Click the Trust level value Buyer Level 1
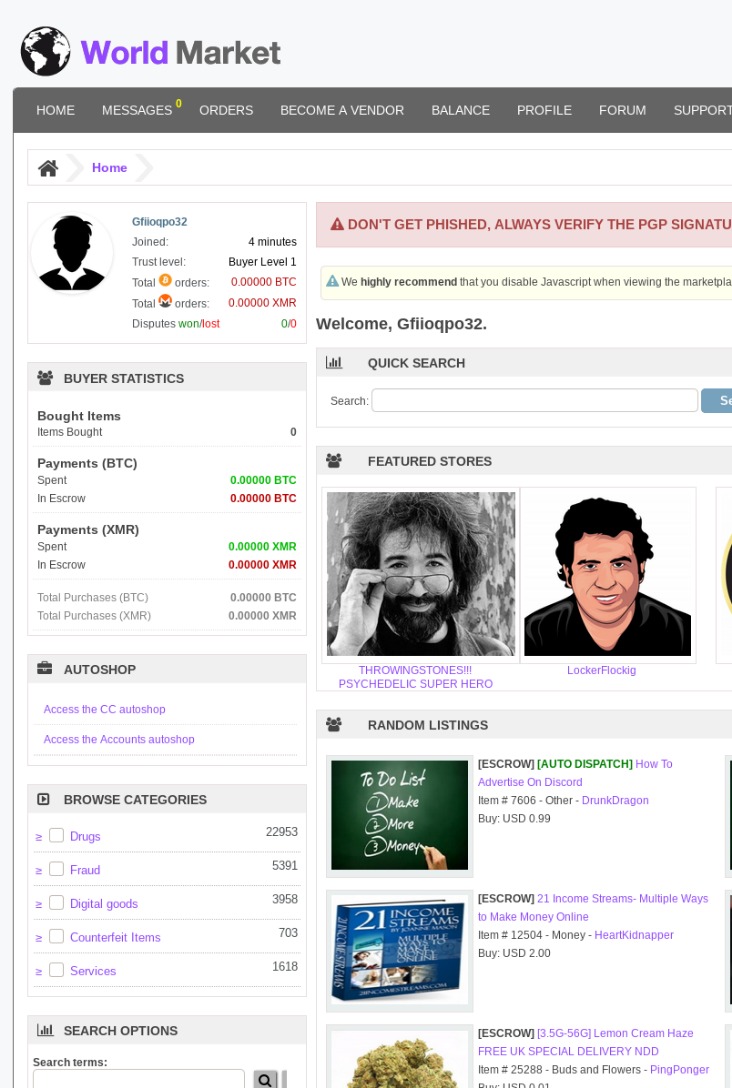732x1088 pixels. pyautogui.click(x=262, y=262)
